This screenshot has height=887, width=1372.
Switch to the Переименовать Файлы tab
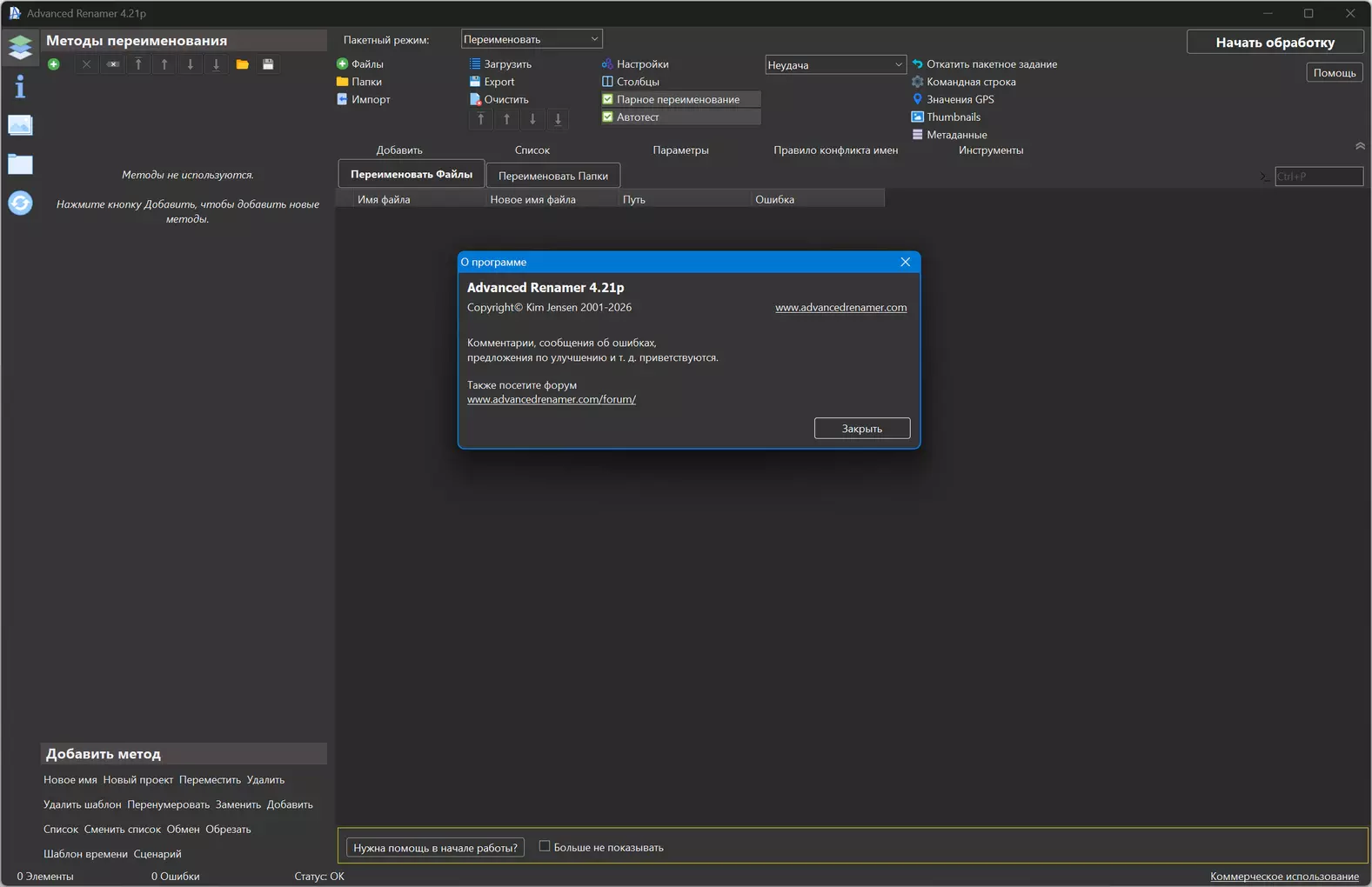click(x=412, y=174)
